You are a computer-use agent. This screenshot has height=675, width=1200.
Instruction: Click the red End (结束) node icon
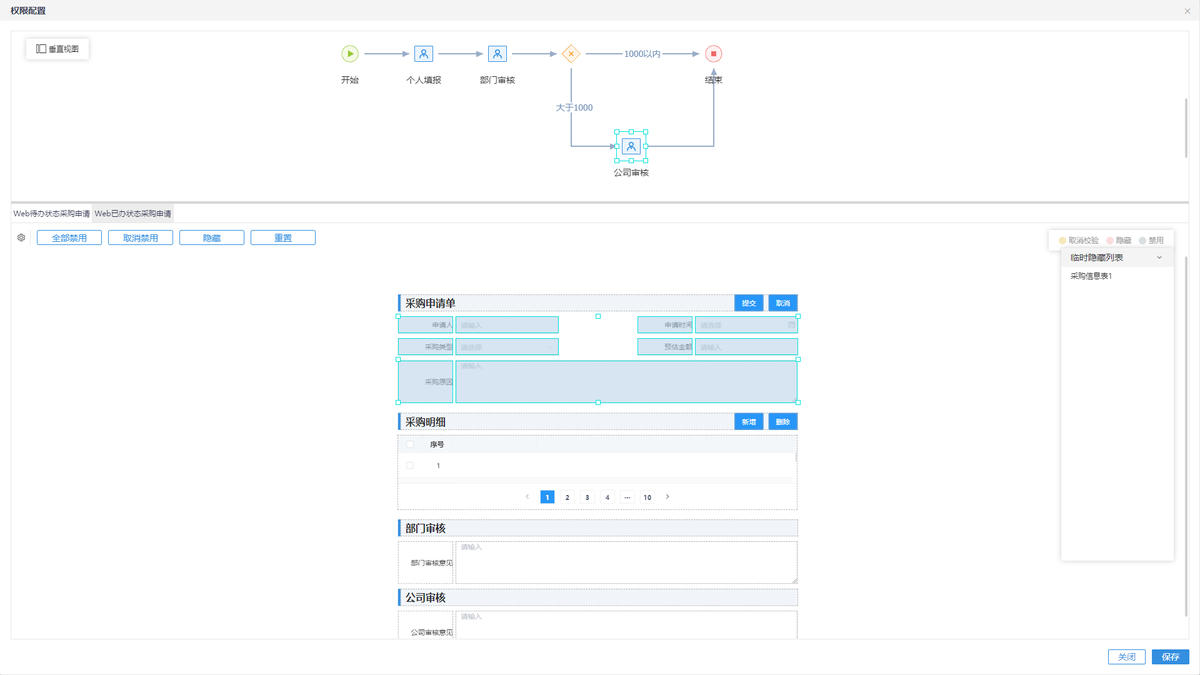click(713, 54)
